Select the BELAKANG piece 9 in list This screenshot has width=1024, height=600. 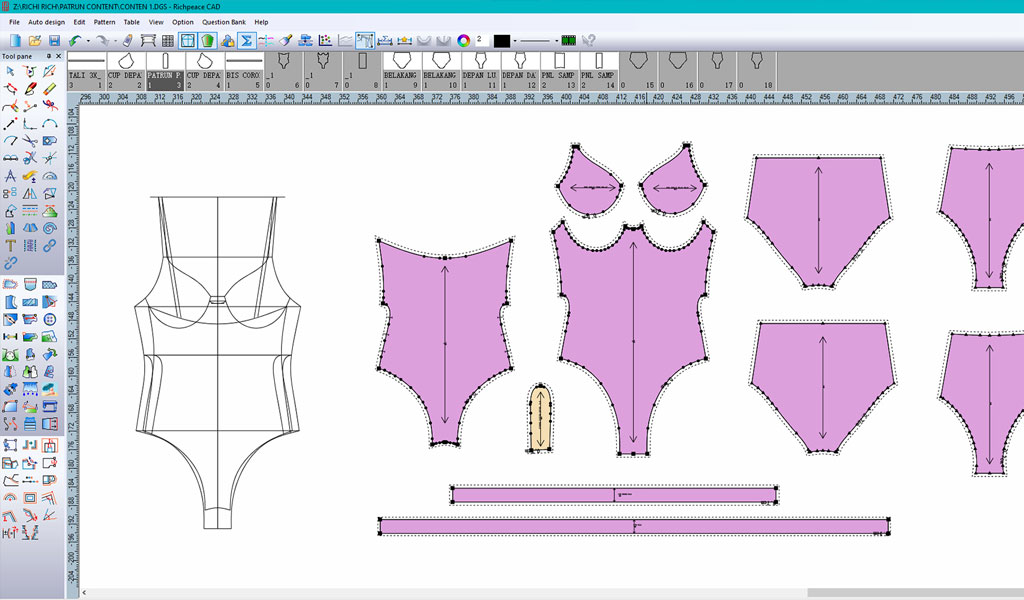pyautogui.click(x=402, y=70)
